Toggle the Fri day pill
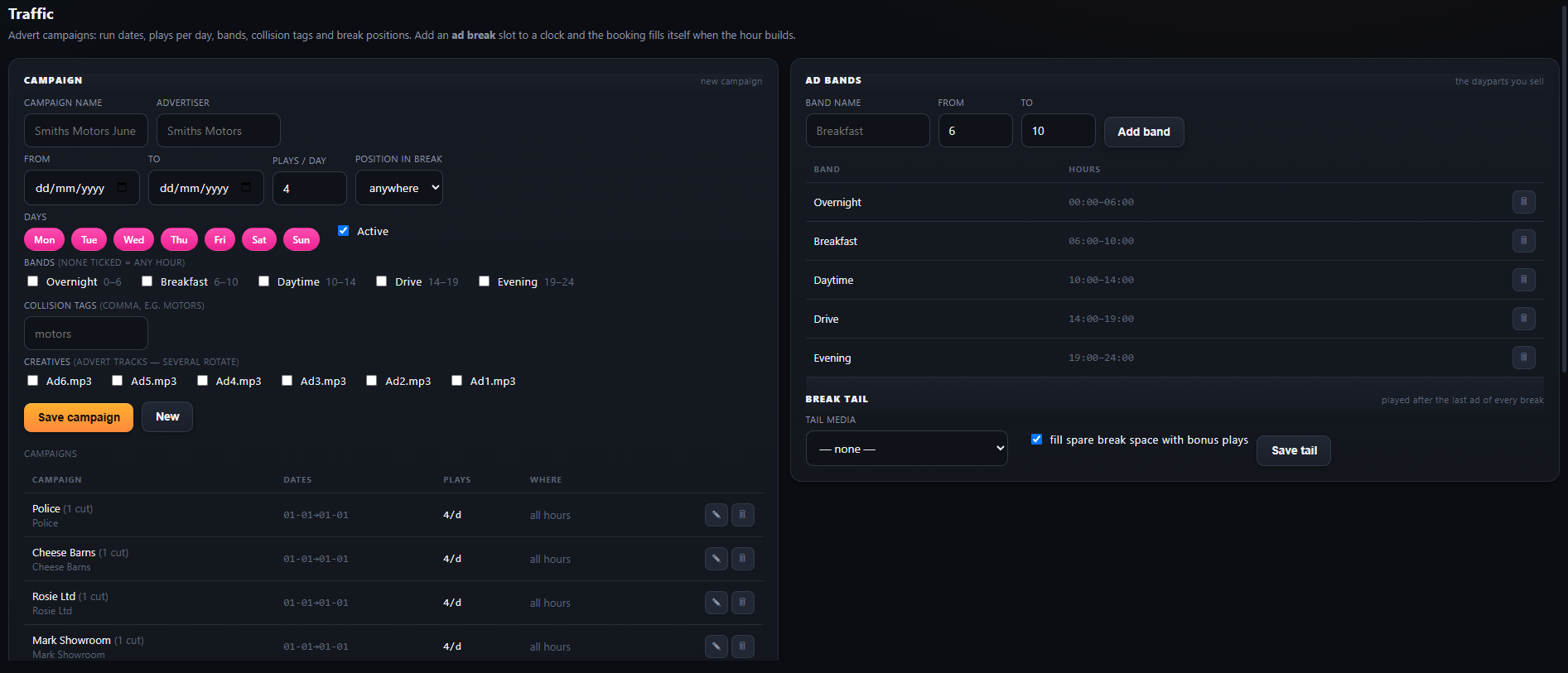 pyautogui.click(x=220, y=240)
